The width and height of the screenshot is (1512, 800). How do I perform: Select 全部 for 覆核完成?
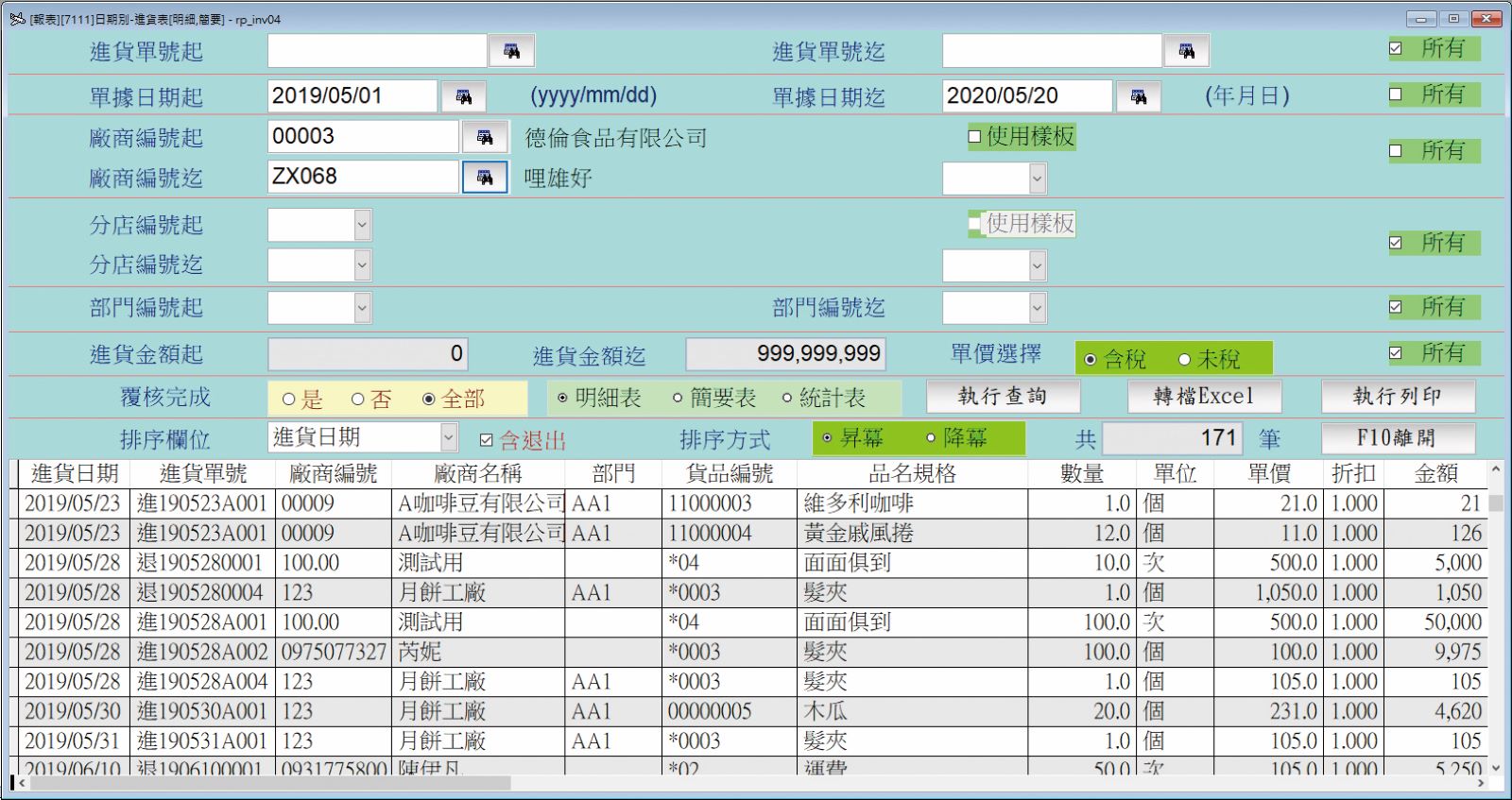(428, 400)
